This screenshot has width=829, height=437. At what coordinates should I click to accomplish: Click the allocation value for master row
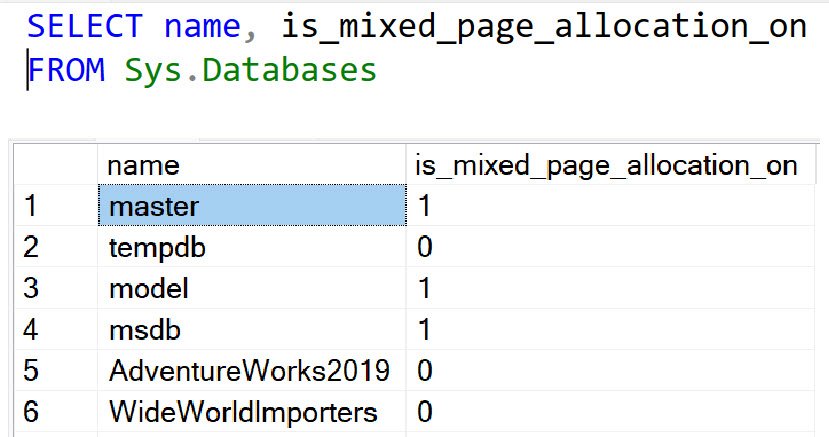(x=611, y=205)
